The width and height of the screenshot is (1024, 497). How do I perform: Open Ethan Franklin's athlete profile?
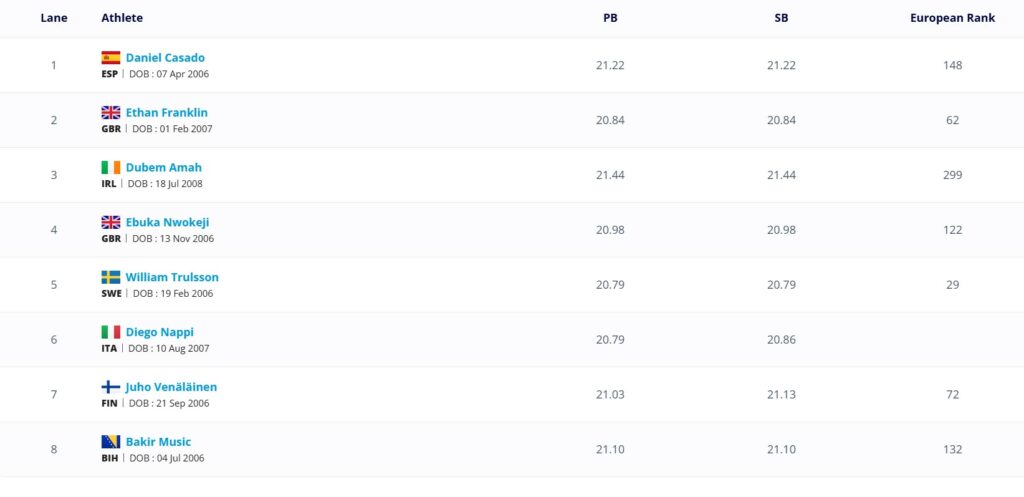[167, 113]
